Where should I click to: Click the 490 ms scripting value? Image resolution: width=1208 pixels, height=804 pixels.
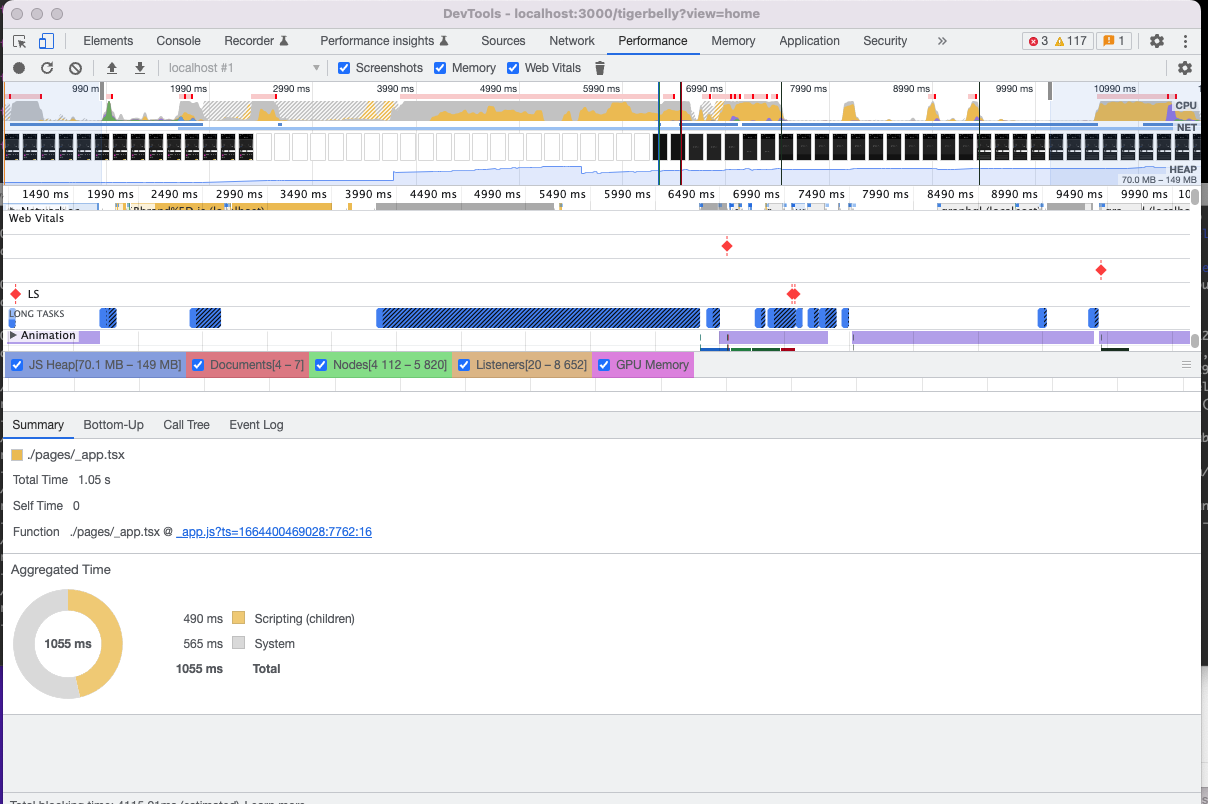point(203,619)
